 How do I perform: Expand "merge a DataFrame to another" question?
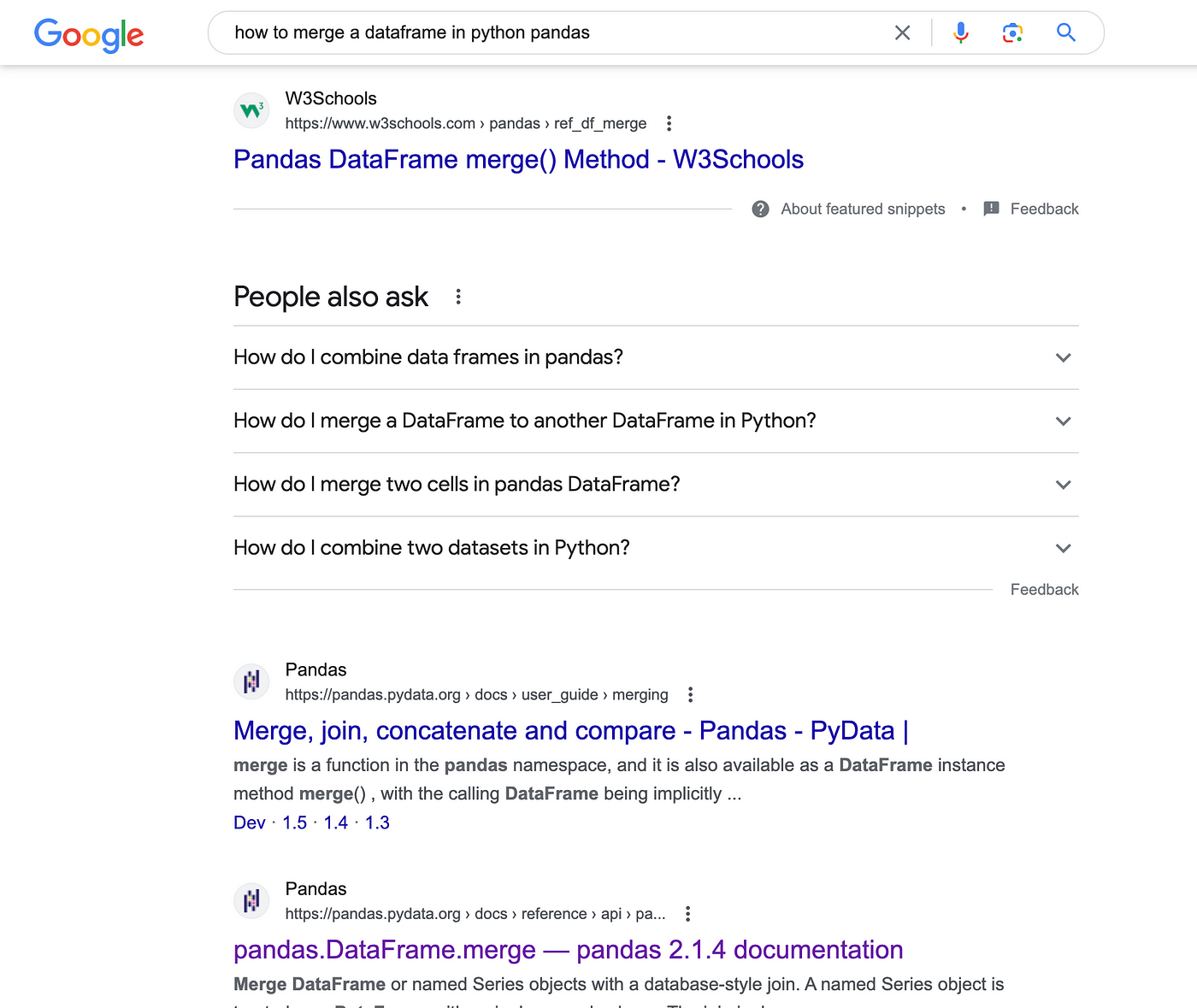click(1063, 421)
